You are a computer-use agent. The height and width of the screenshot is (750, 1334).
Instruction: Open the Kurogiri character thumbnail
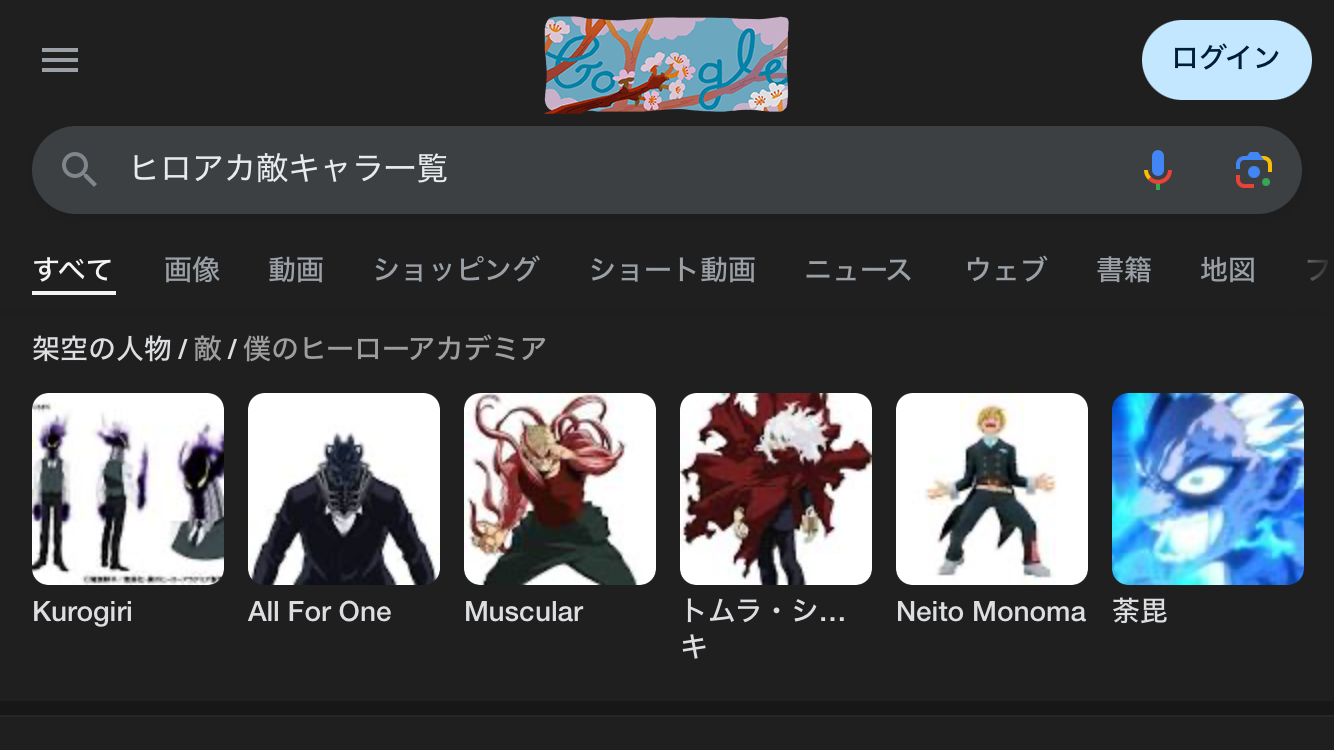(128, 489)
